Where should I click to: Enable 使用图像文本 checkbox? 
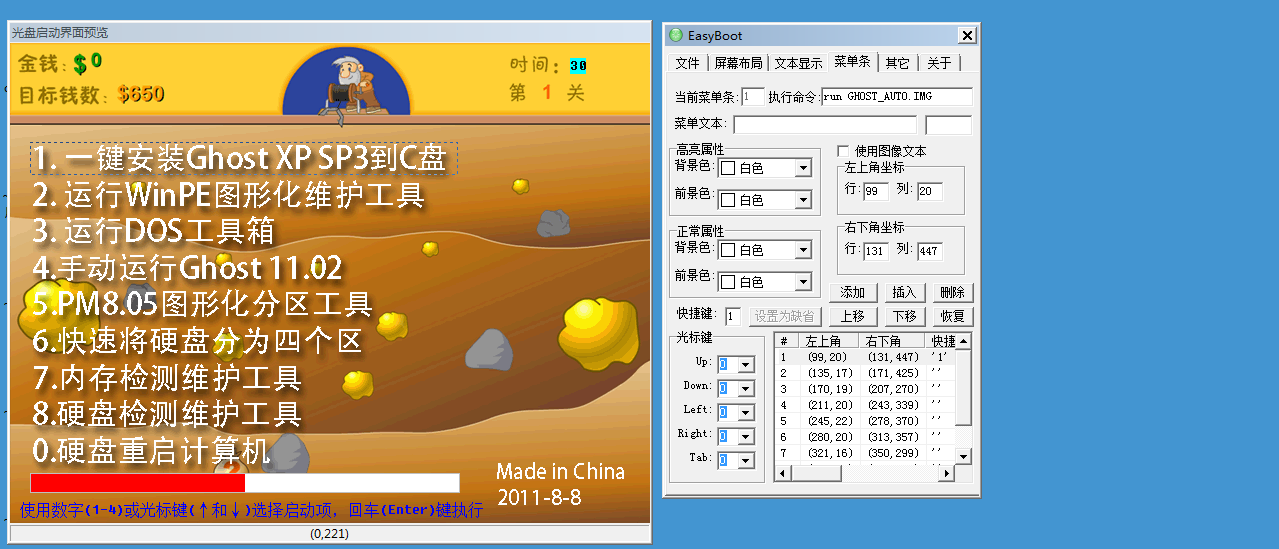[x=843, y=151]
